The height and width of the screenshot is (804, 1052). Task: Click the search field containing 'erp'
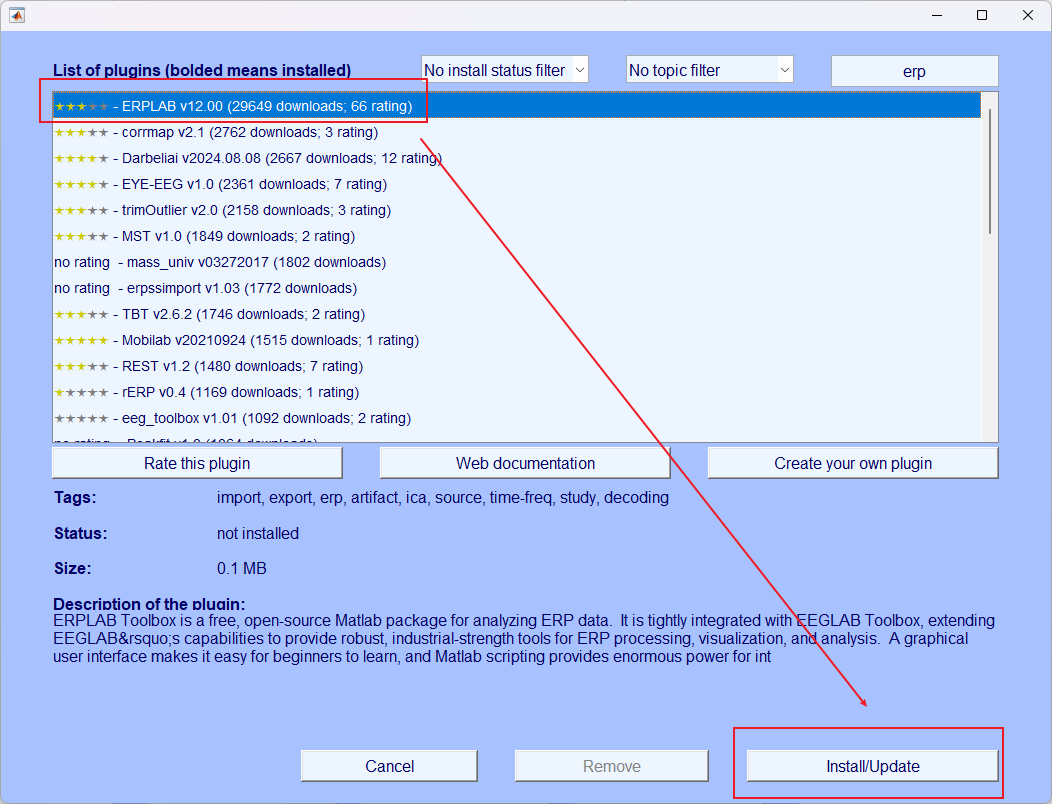pyautogui.click(x=914, y=71)
